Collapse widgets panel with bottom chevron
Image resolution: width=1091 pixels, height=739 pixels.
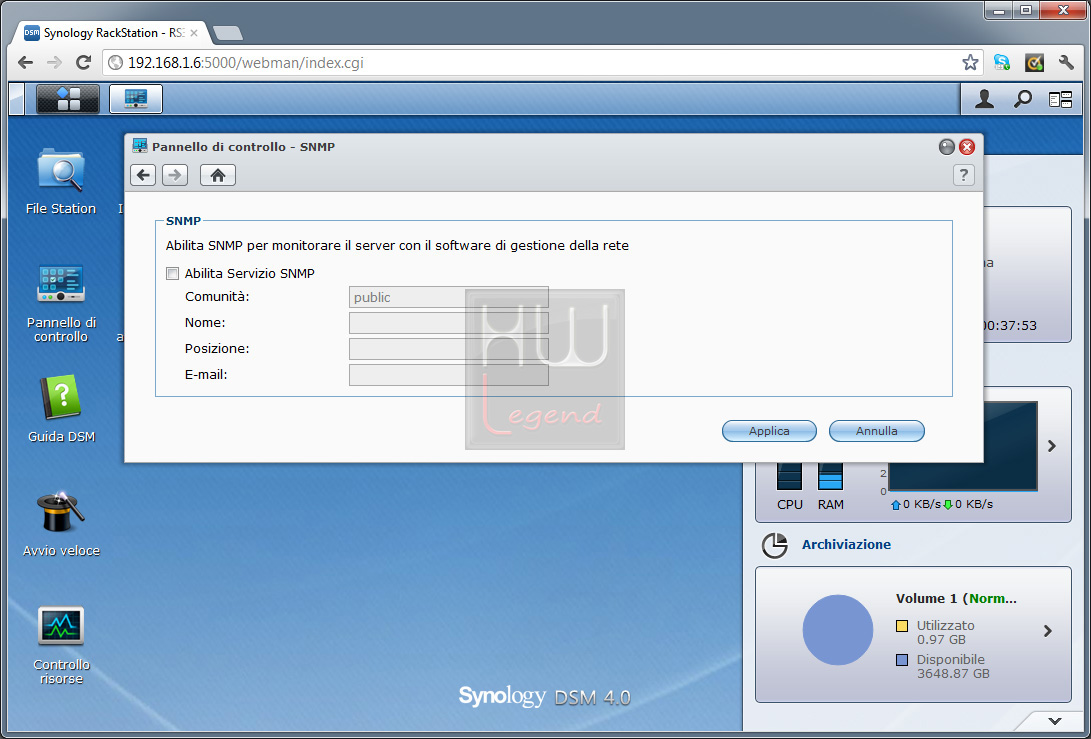pyautogui.click(x=1055, y=721)
